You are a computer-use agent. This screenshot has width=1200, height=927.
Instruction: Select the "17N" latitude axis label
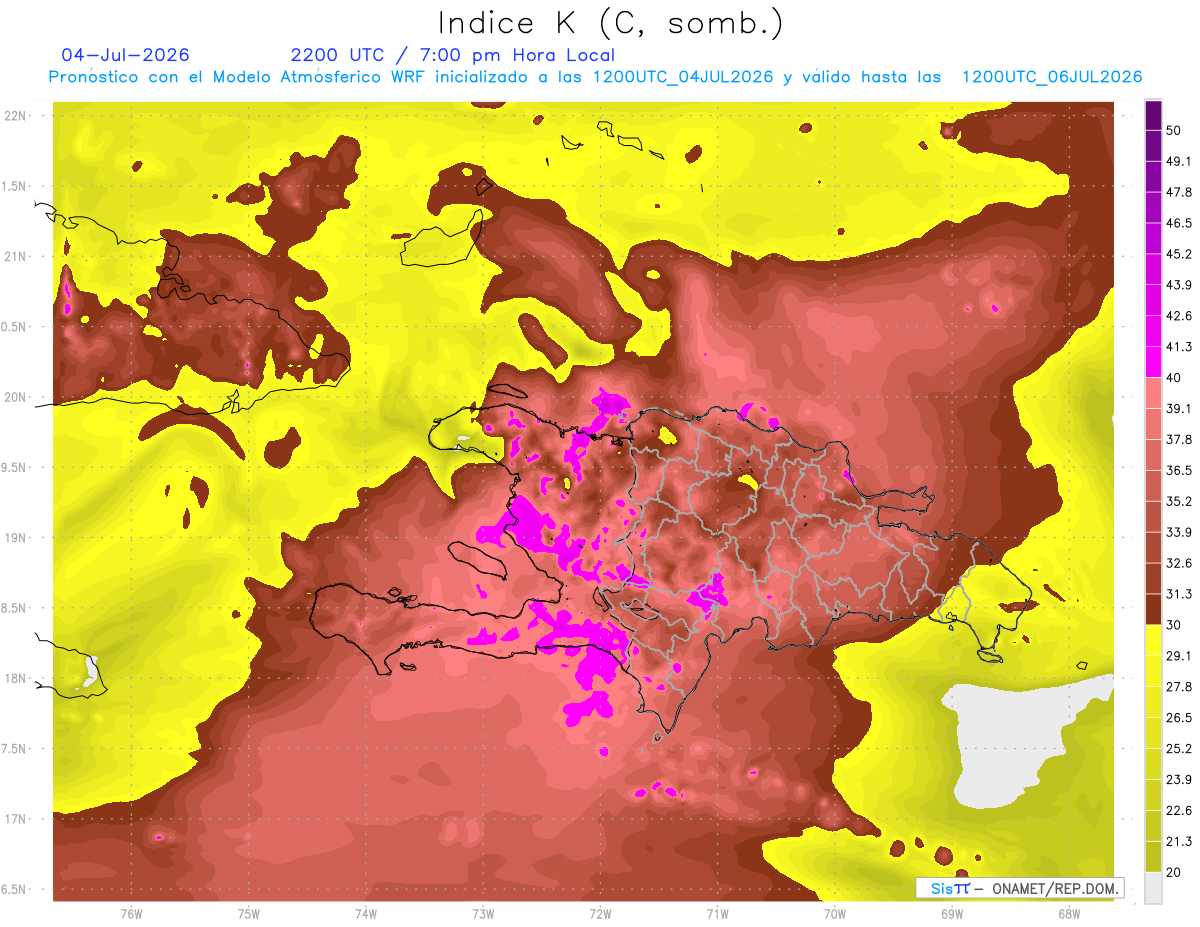17,819
